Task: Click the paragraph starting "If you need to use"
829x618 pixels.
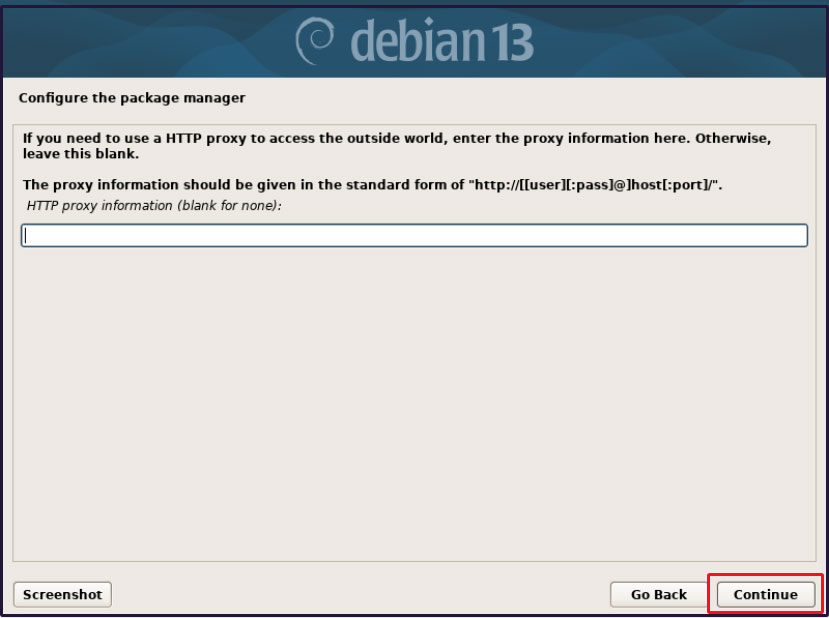Action: [x=397, y=146]
